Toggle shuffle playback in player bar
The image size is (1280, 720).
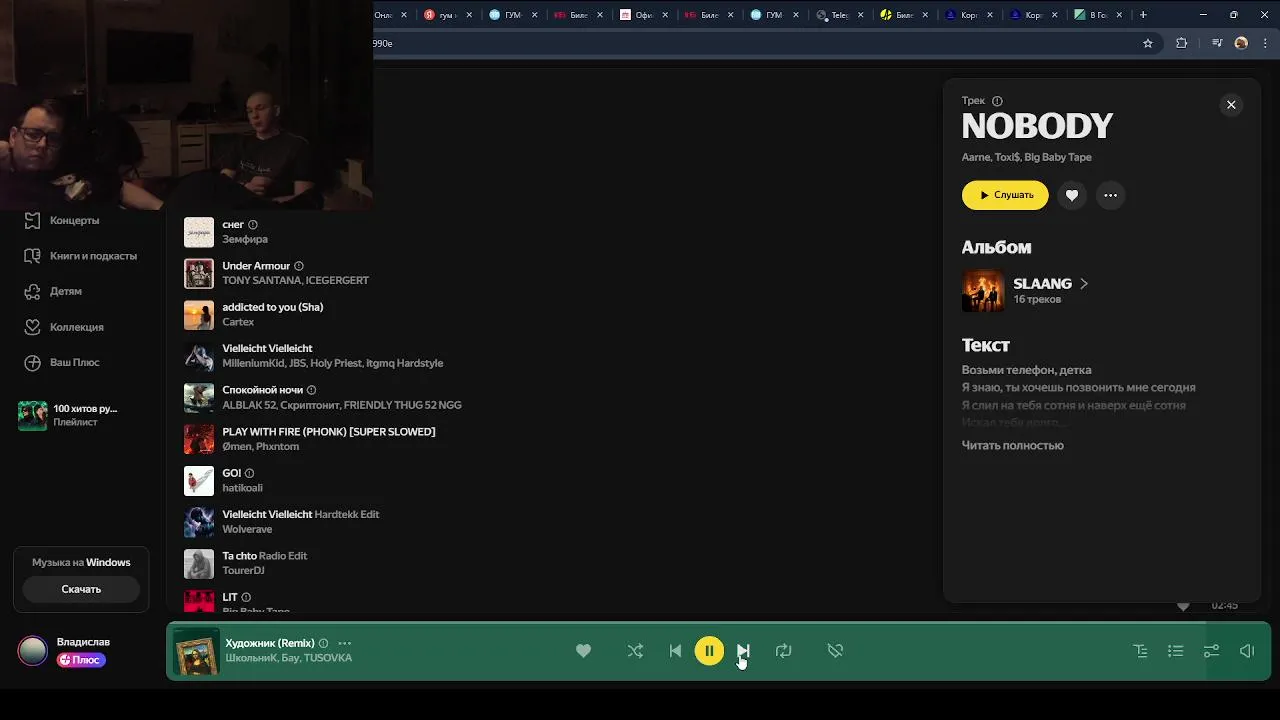click(635, 651)
